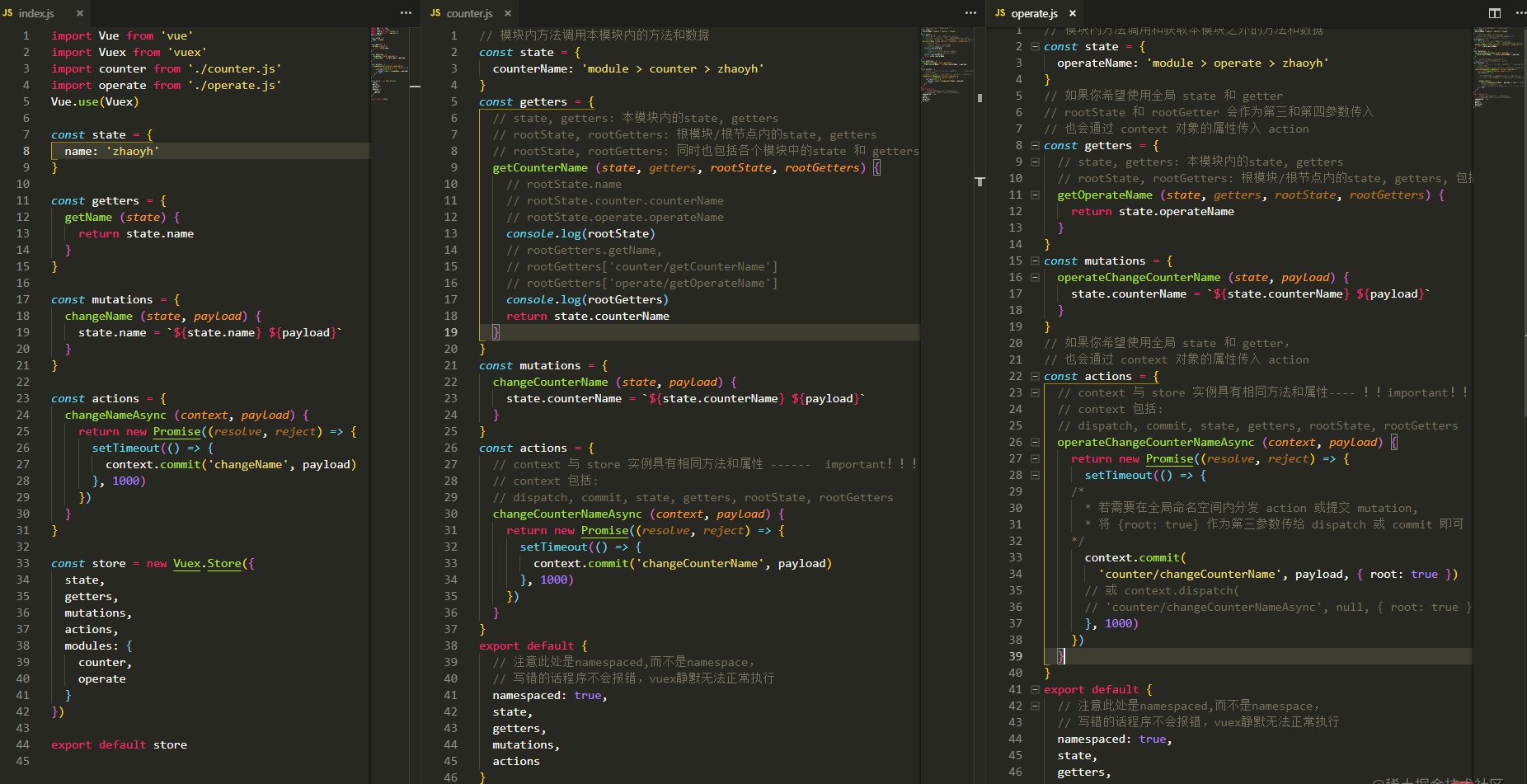The height and width of the screenshot is (784, 1527).
Task: Collapse the const getters block in operate.js
Action: 1035,146
